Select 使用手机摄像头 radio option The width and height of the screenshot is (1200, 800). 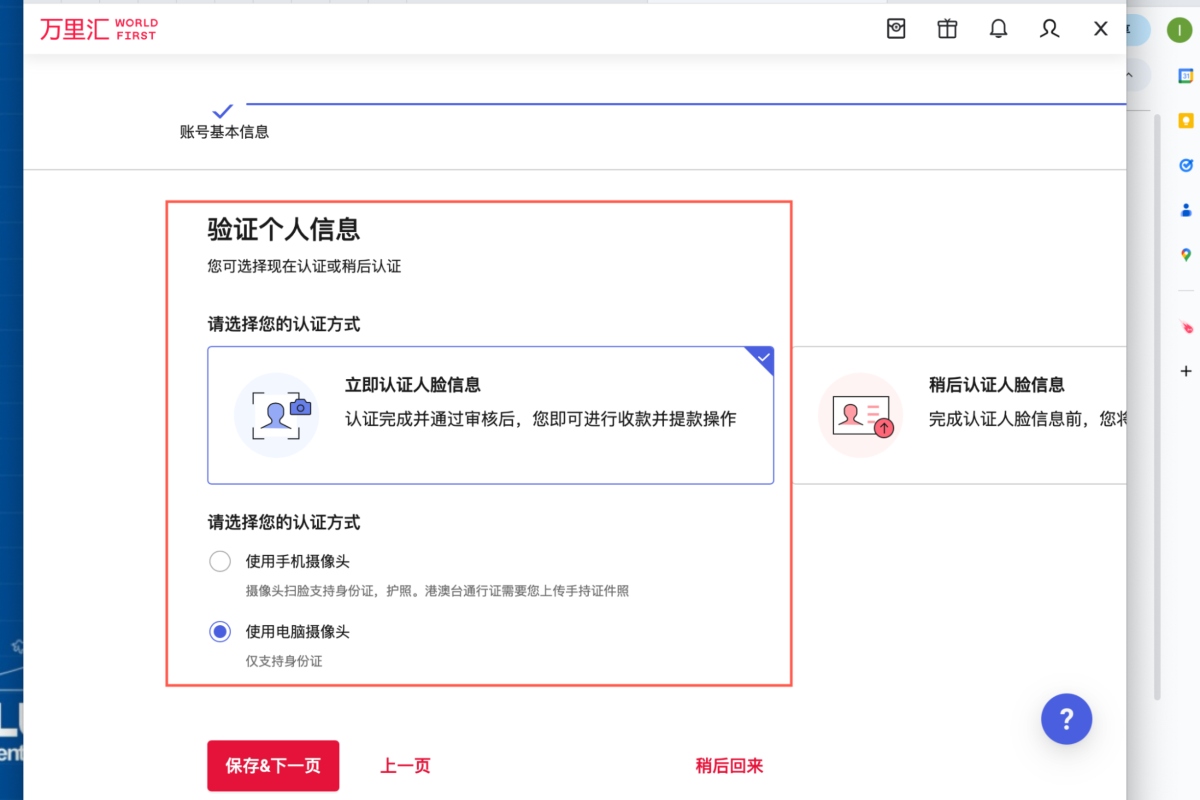[220, 562]
